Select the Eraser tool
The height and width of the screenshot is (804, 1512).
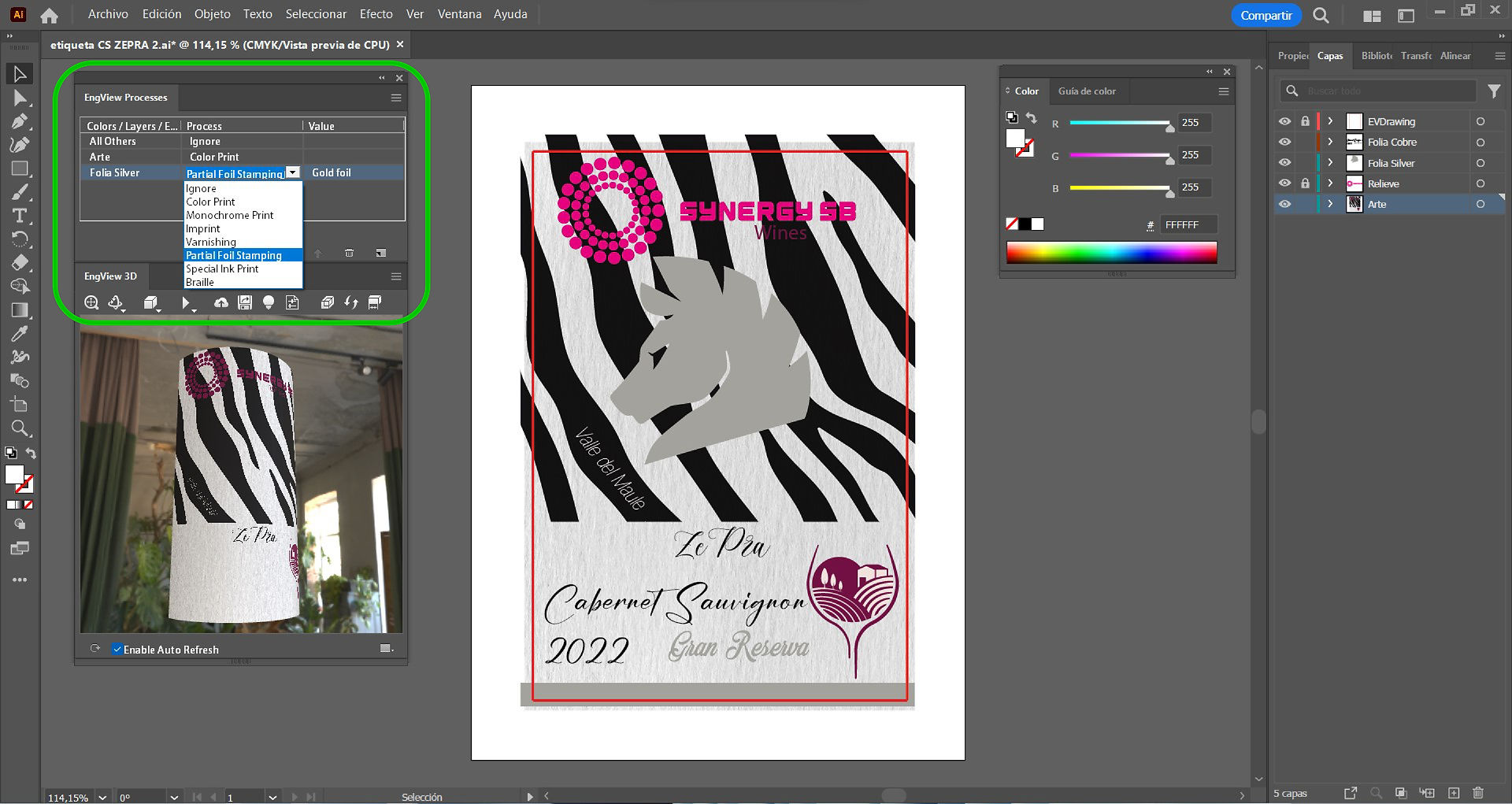(x=20, y=263)
